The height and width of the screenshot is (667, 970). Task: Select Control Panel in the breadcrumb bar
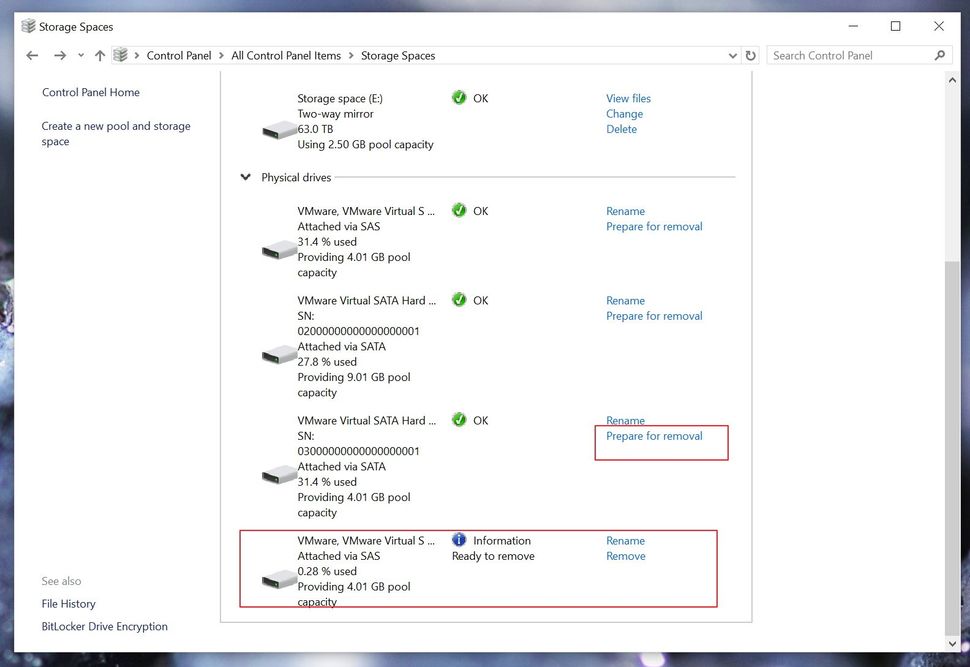click(179, 56)
